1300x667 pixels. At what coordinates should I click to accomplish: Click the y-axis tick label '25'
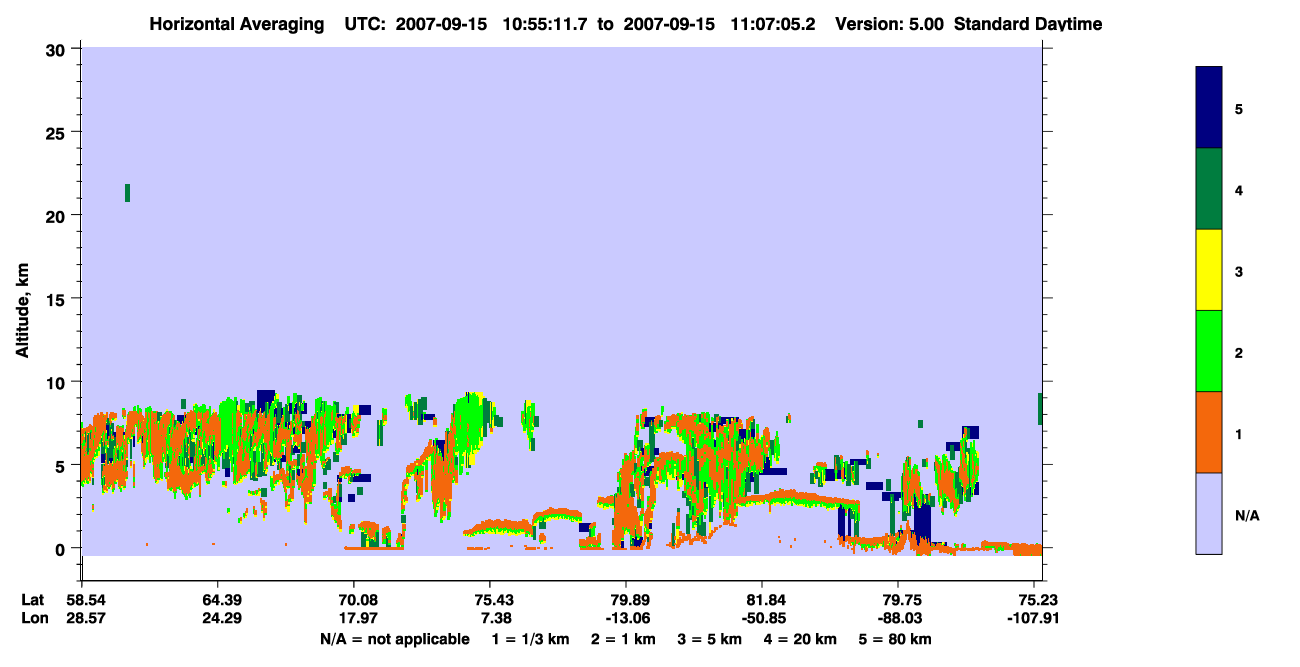[x=58, y=132]
